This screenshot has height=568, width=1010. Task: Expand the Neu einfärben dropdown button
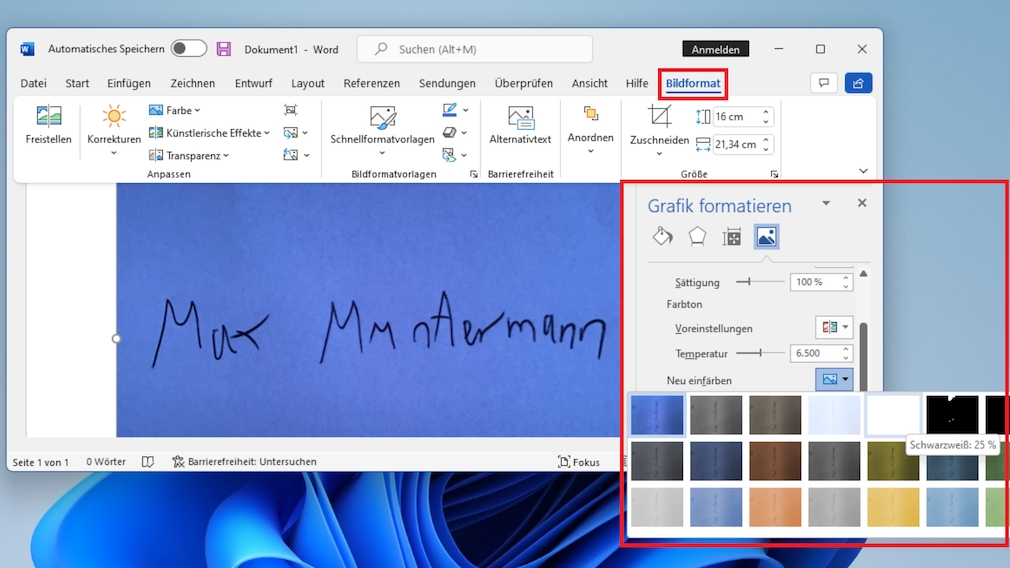[x=834, y=380]
